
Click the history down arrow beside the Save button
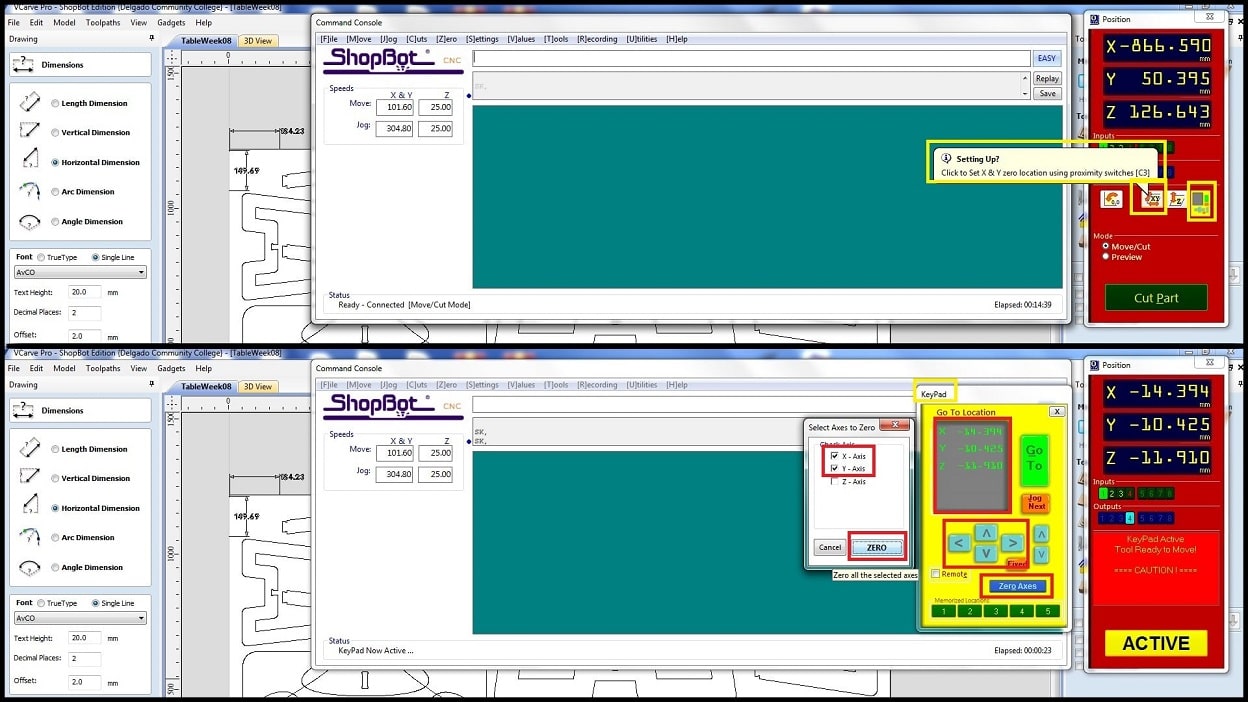pyautogui.click(x=1025, y=94)
